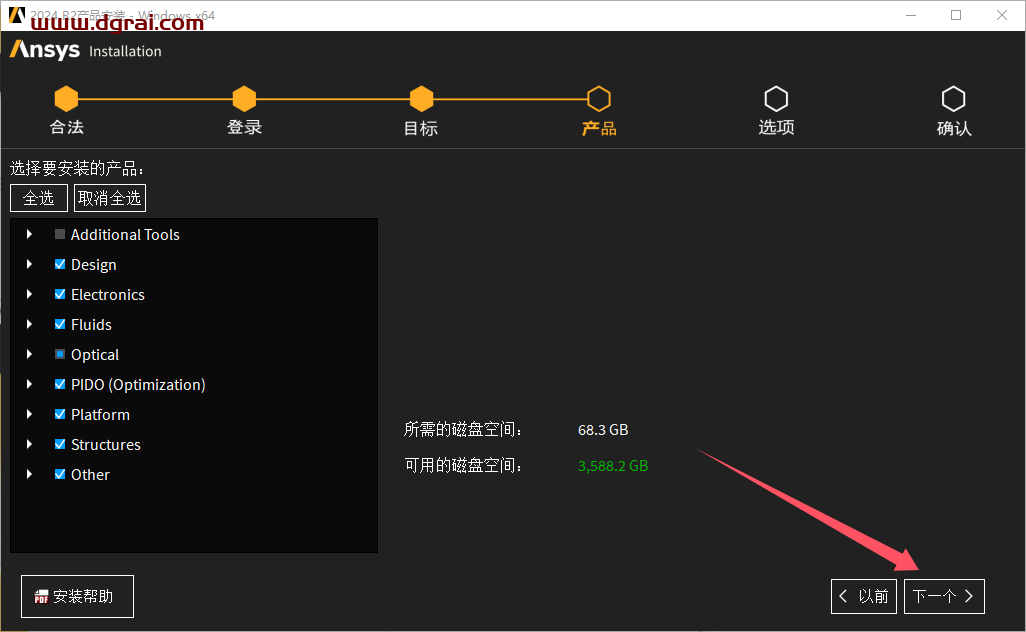Click the 68.3 GB required space value
Image resolution: width=1026 pixels, height=632 pixels.
603,430
